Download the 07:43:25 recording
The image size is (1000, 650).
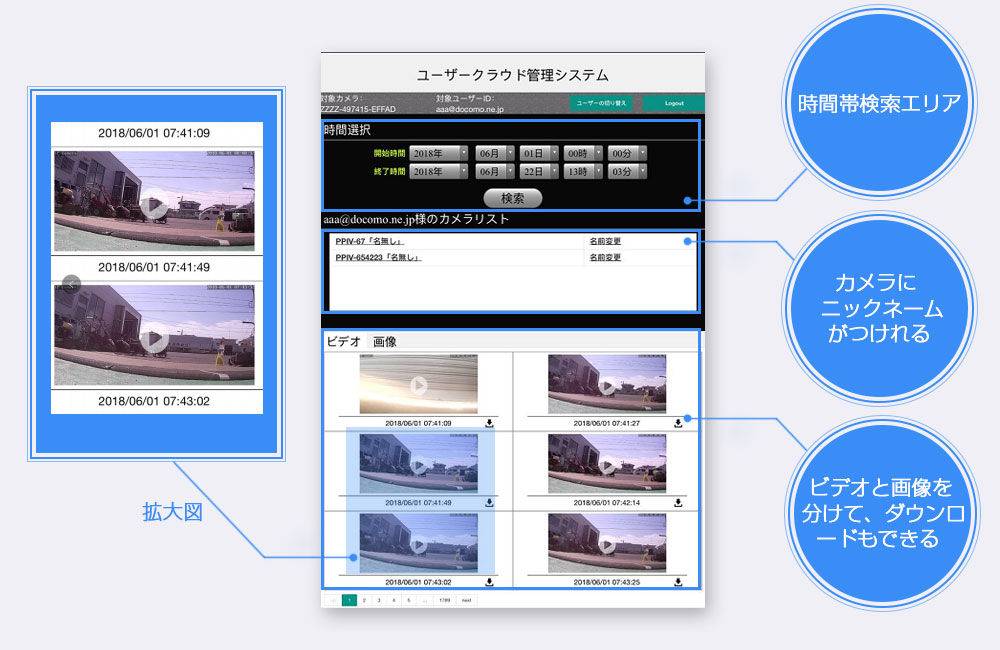(x=678, y=581)
